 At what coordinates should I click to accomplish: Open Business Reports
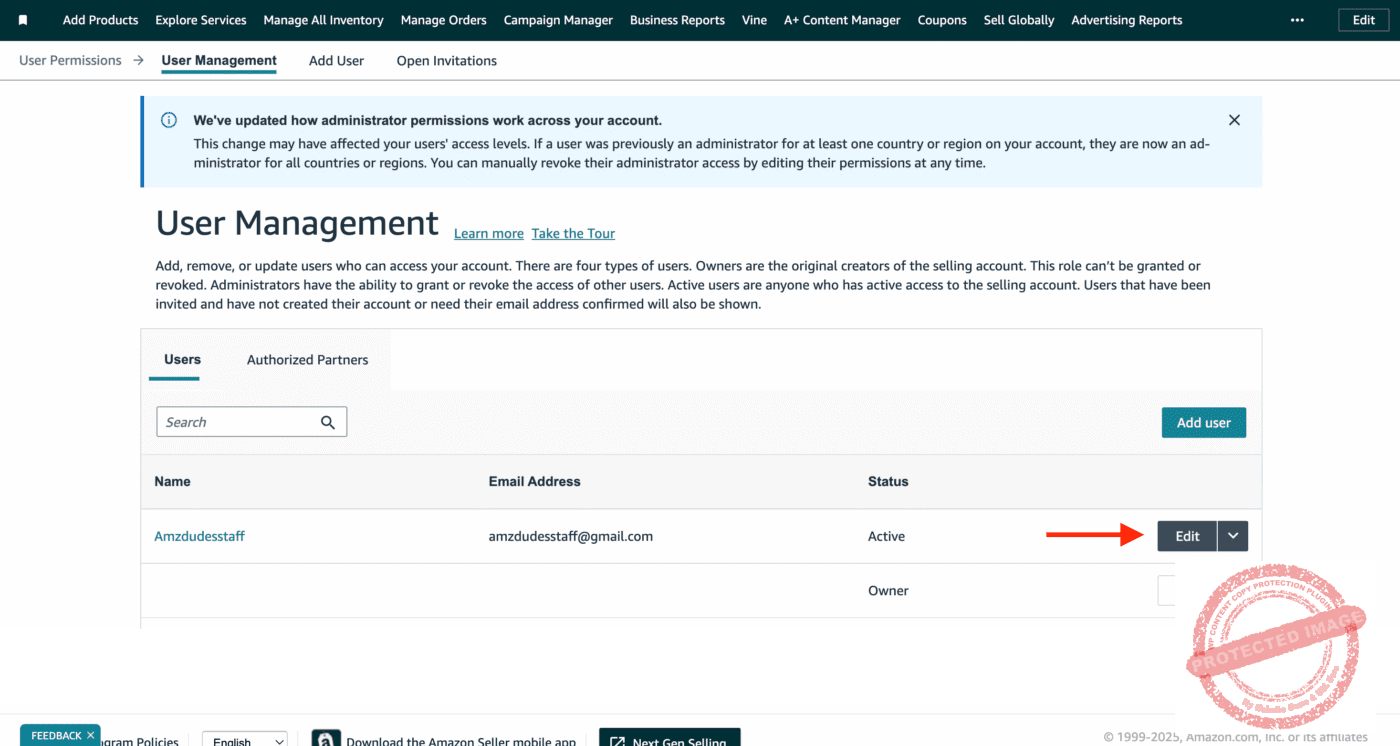coord(677,20)
